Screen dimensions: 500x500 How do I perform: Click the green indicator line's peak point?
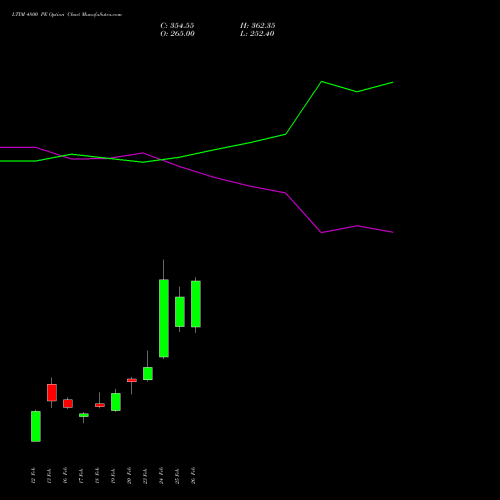click(322, 81)
